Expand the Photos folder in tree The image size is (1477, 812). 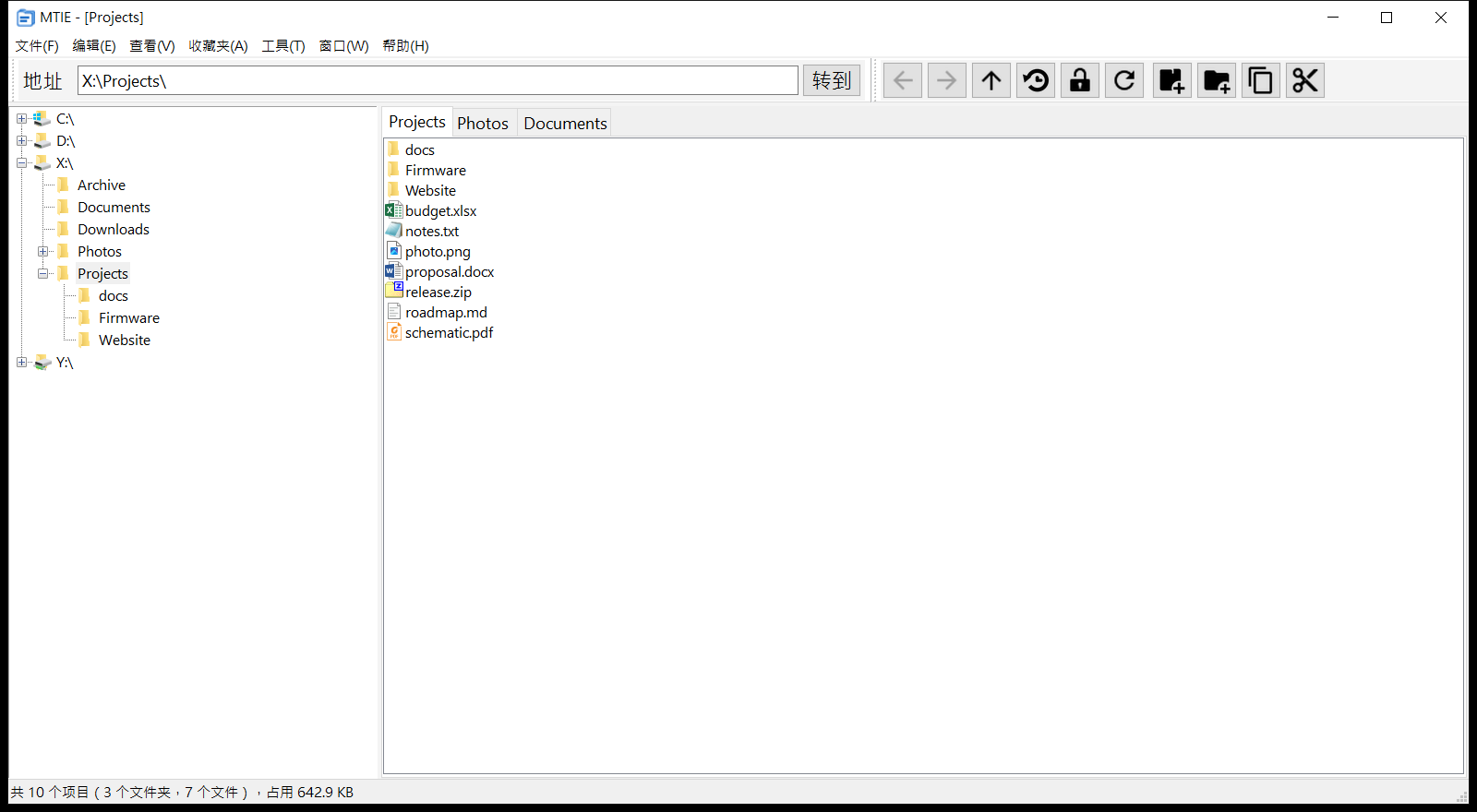tap(42, 252)
